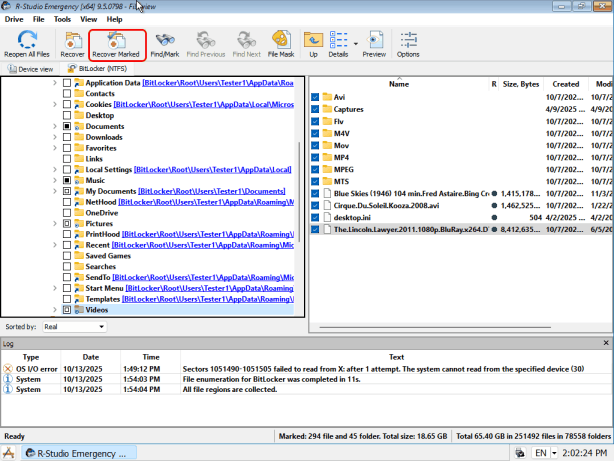The height and width of the screenshot is (461, 614).
Task: Click the Recover Marked toolbar icon
Action: tap(116, 44)
